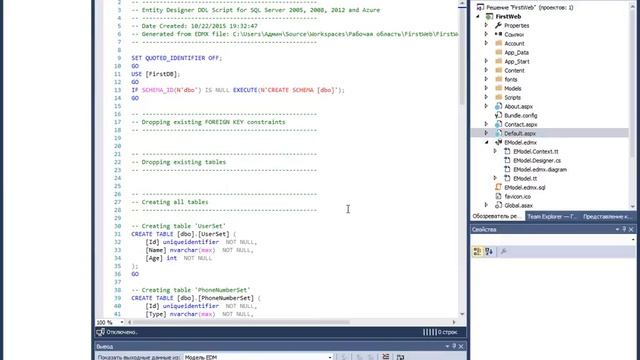This screenshot has width=640, height=360.
Task: Collapse the FirstWeb project node
Action: [478, 16]
